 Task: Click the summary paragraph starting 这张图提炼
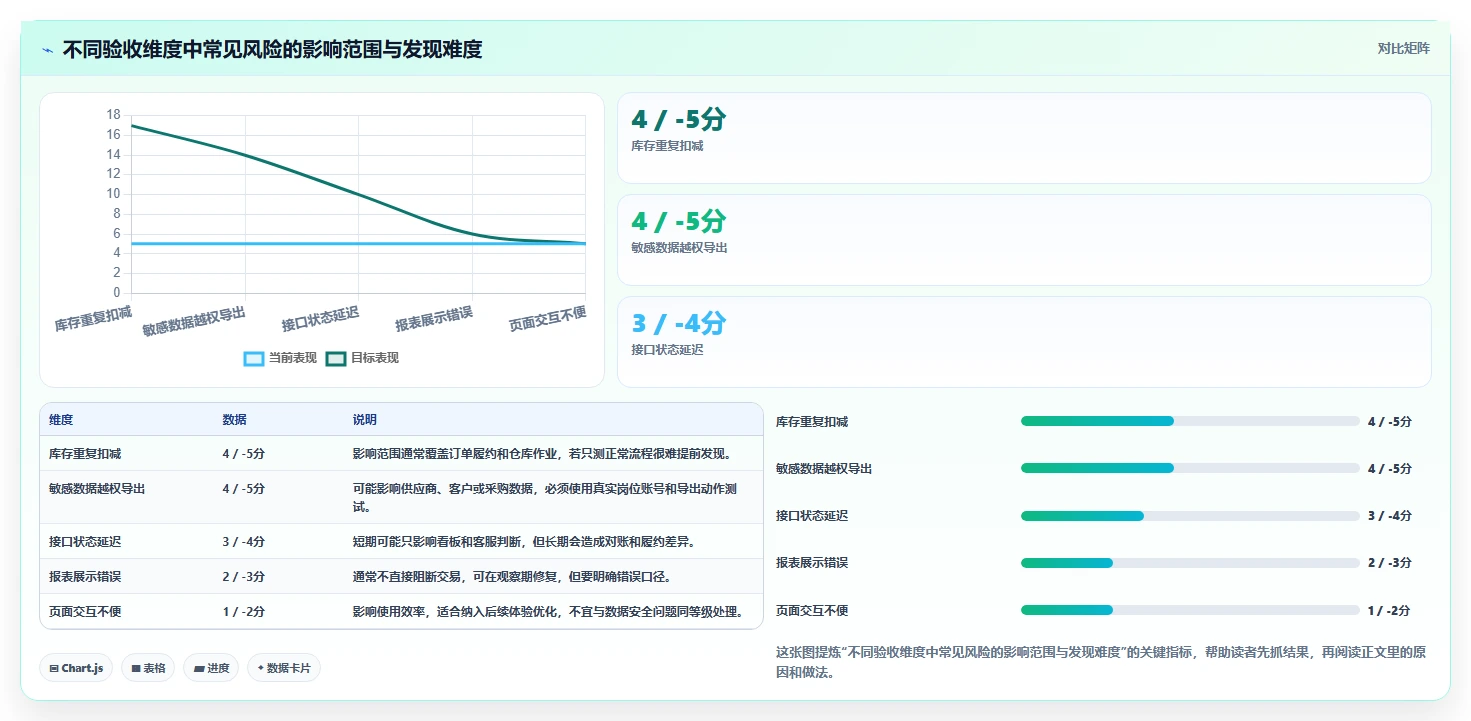1101,662
